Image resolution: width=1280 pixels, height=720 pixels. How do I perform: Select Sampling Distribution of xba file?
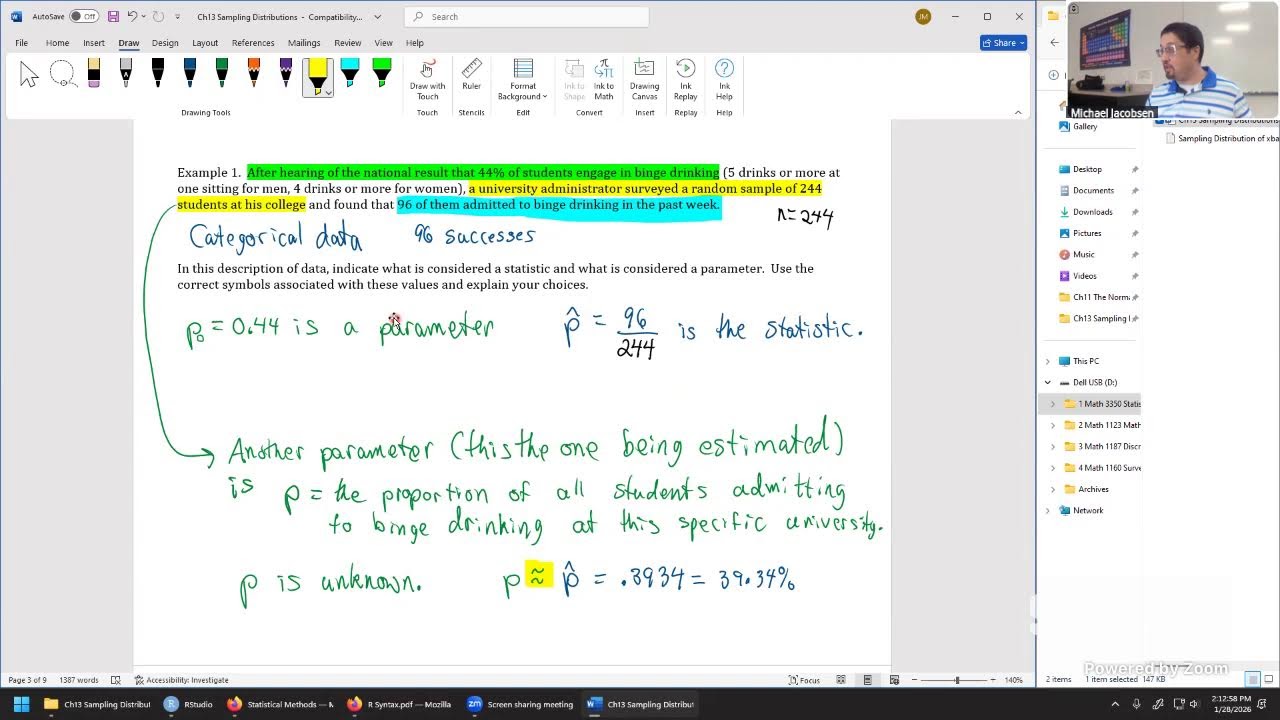[1221, 138]
